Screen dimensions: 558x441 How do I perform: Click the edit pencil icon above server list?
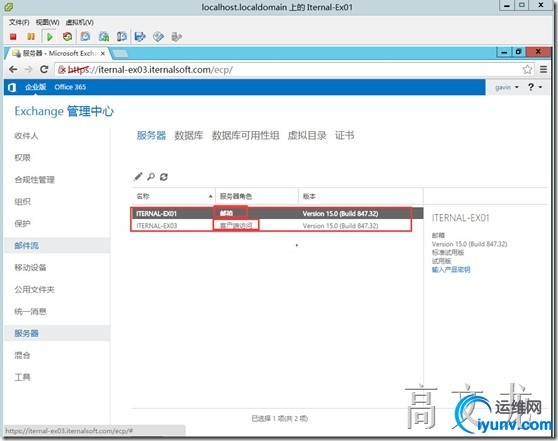(x=138, y=177)
